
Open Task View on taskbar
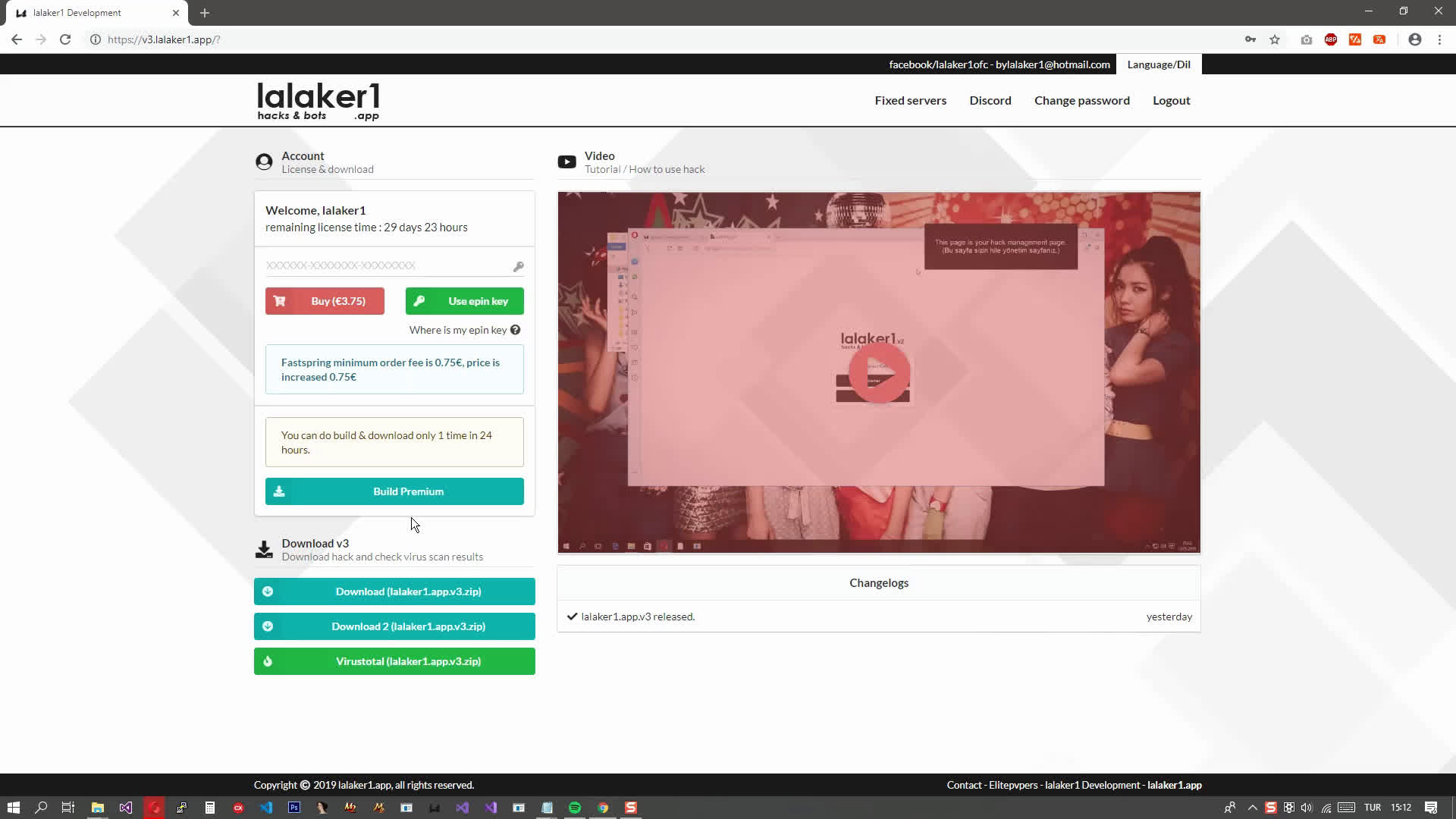(68, 808)
